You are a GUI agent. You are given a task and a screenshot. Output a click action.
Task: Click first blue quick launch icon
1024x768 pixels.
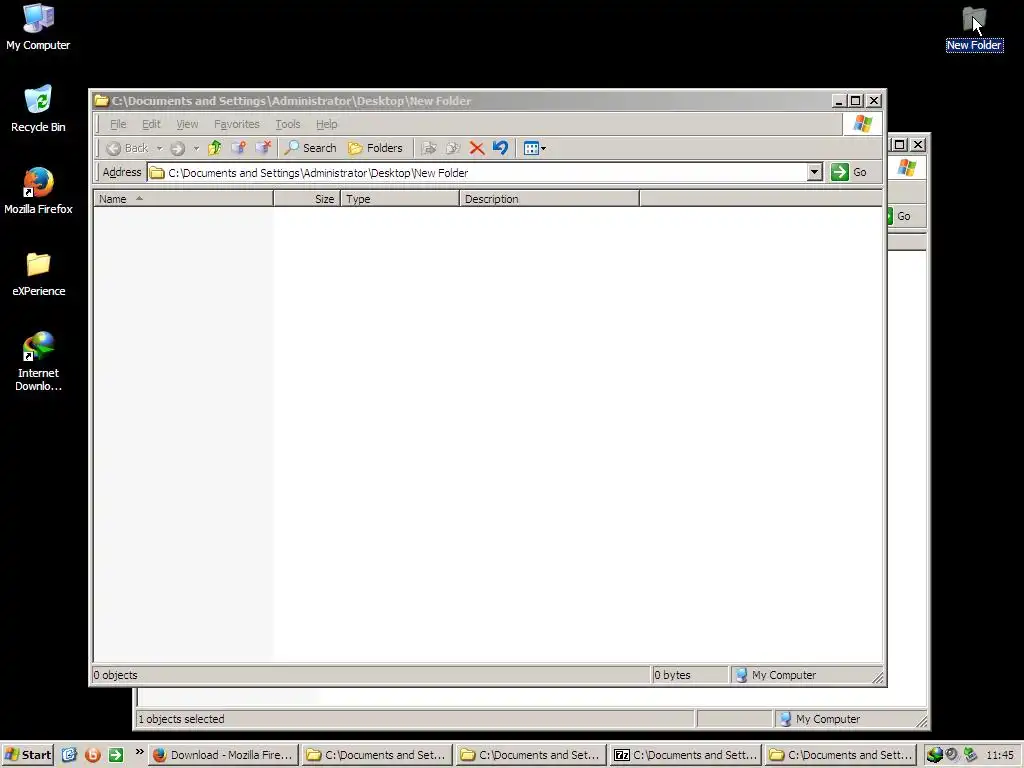coord(69,755)
